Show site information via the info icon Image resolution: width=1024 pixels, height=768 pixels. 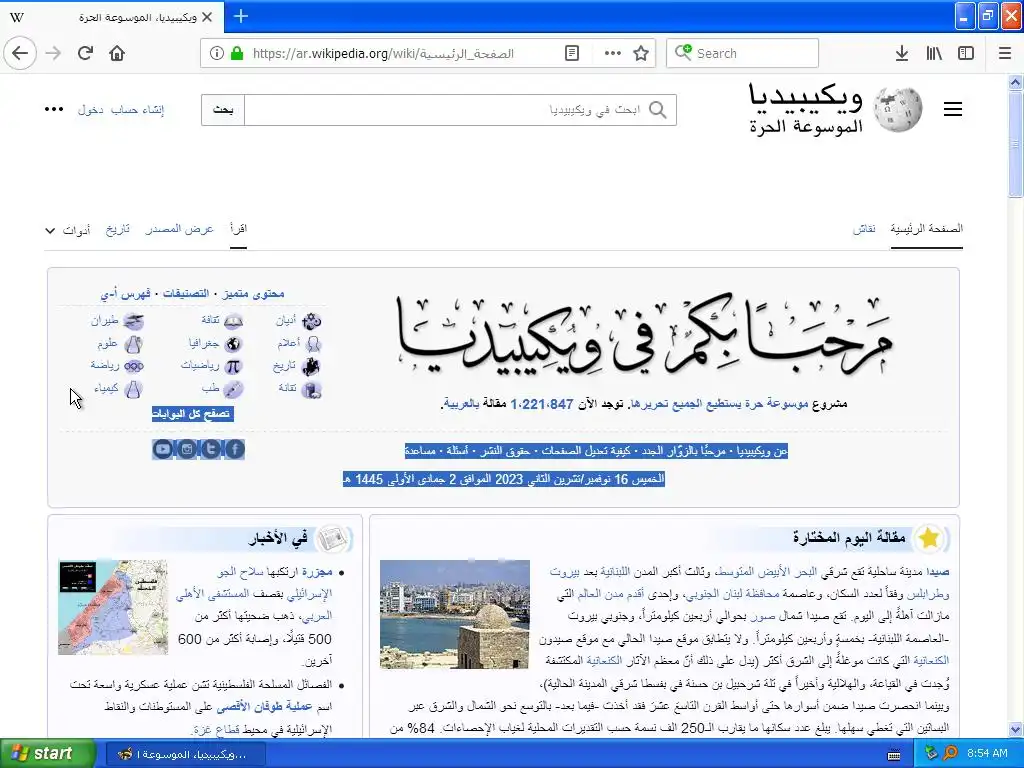[x=216, y=53]
